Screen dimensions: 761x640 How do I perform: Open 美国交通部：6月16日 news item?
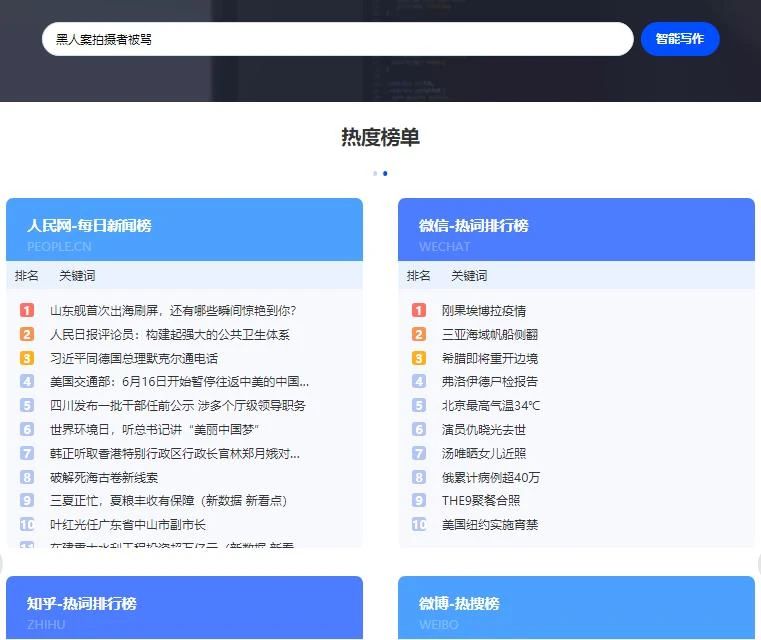coord(179,382)
